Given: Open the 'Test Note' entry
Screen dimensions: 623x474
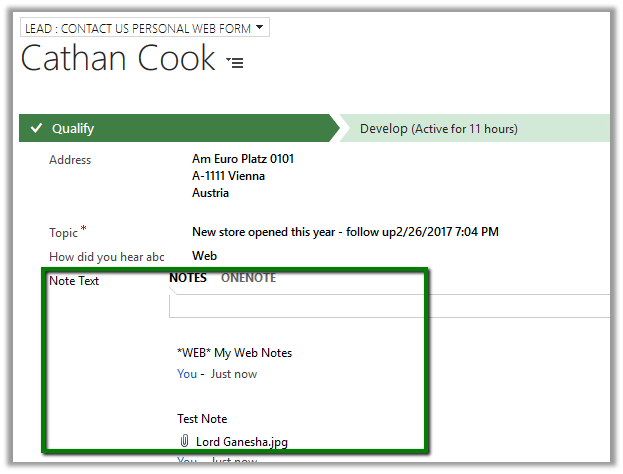Looking at the screenshot, I should tap(201, 419).
